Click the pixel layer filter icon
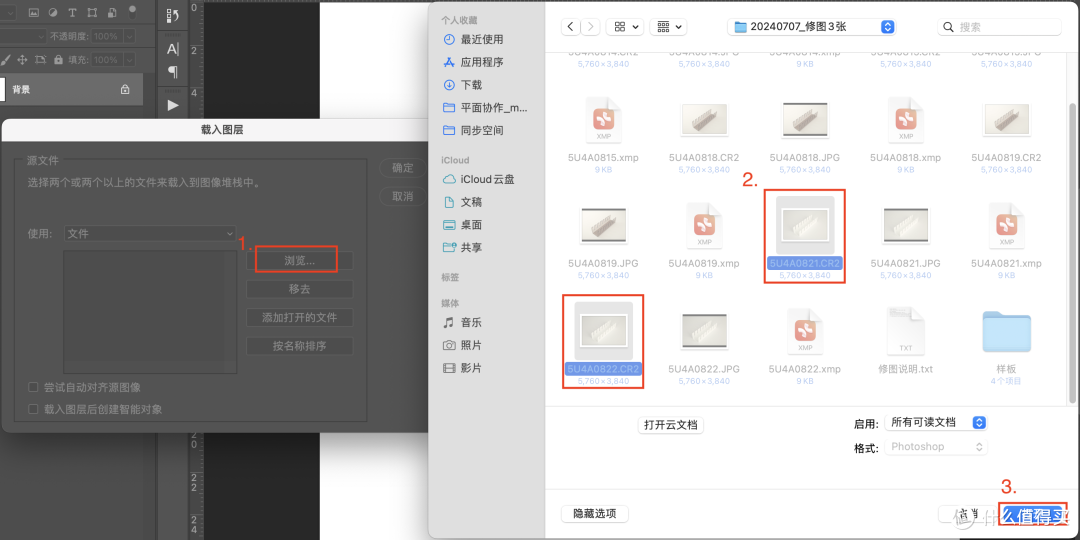 (x=33, y=12)
